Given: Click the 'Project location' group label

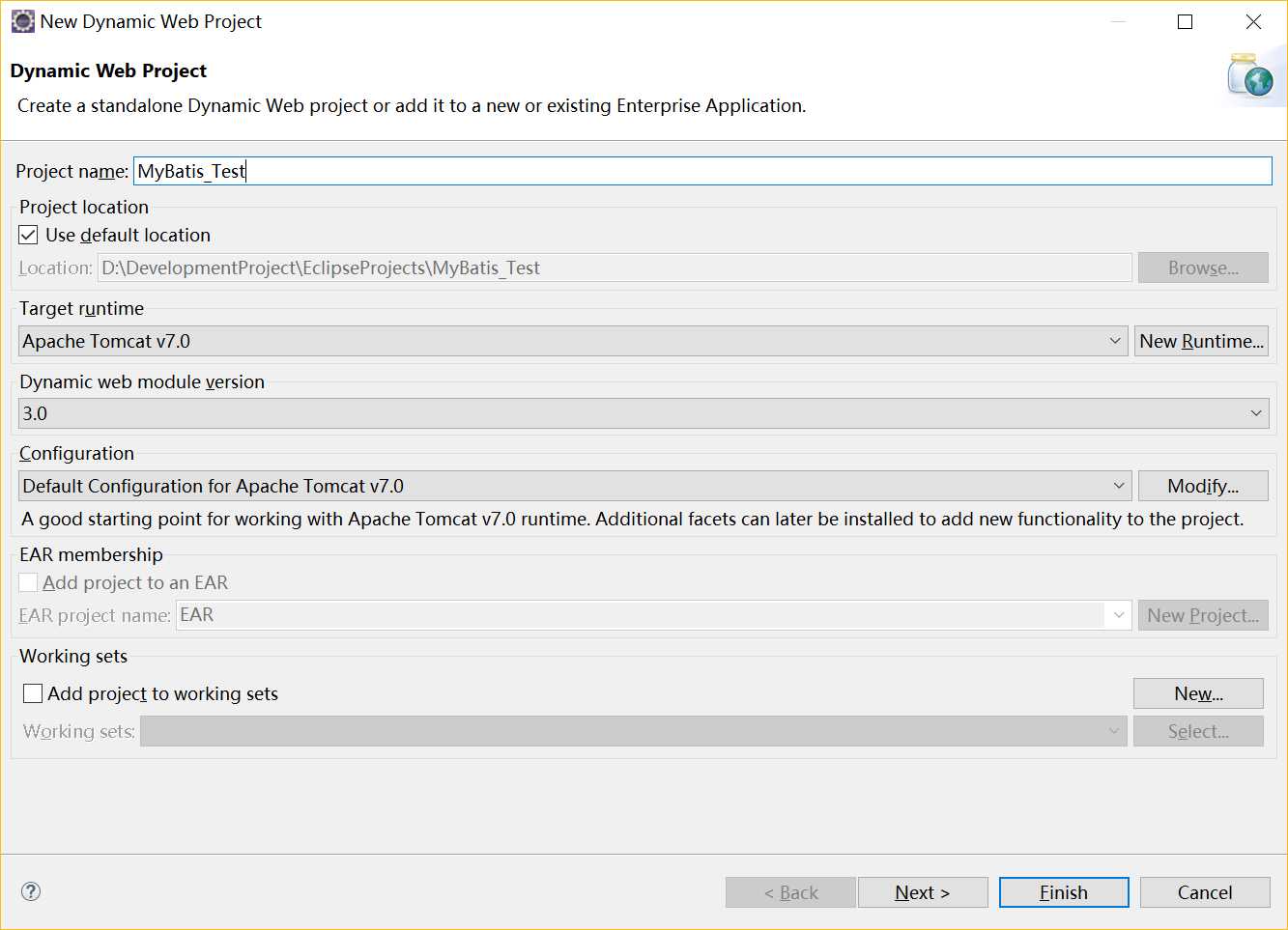Looking at the screenshot, I should [84, 207].
